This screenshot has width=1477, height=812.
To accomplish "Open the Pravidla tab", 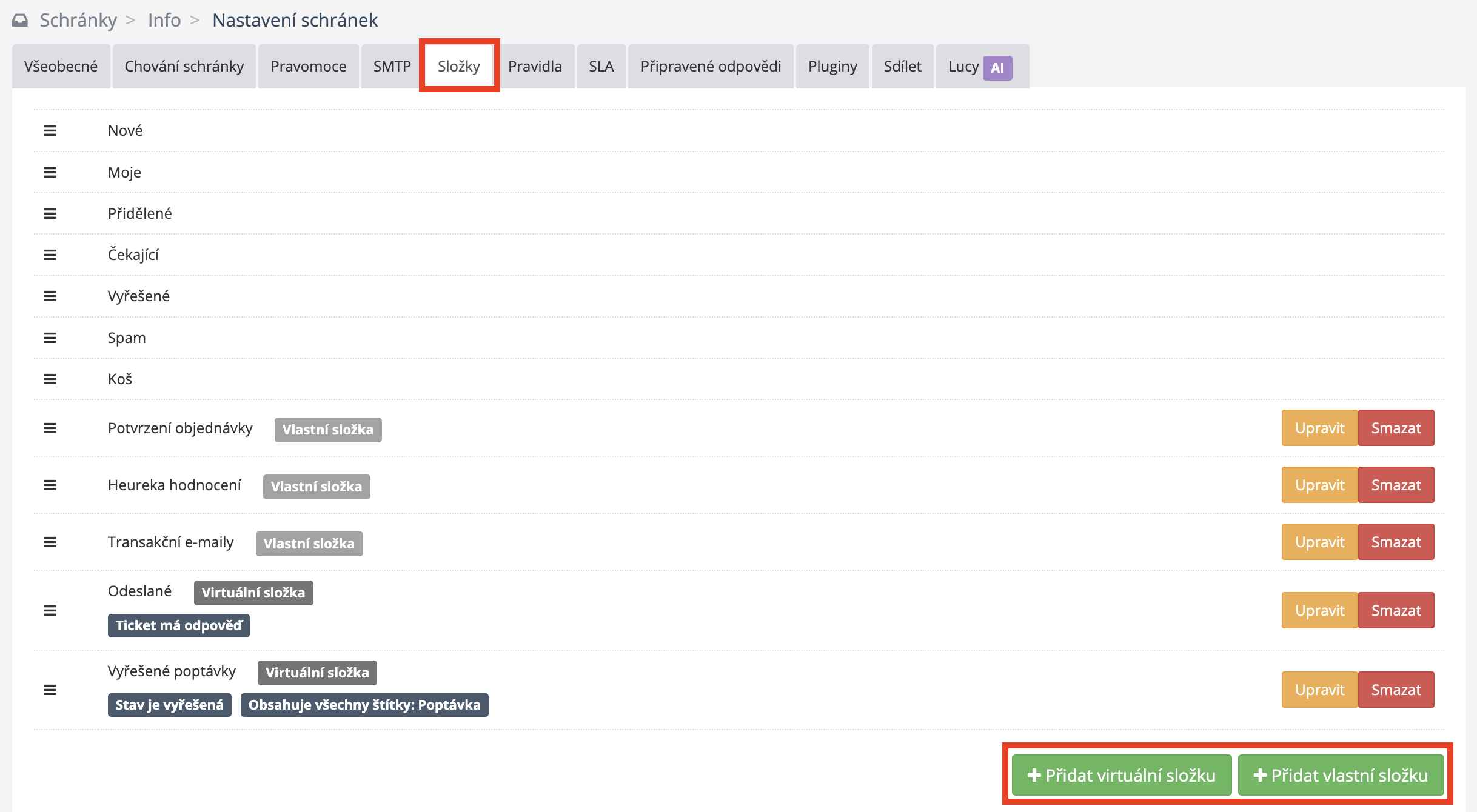I will click(535, 66).
